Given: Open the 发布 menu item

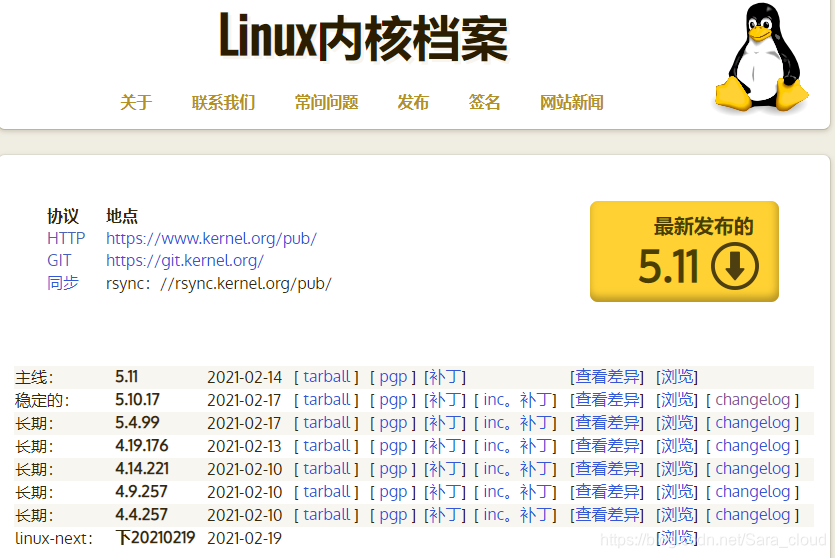Looking at the screenshot, I should click(413, 102).
